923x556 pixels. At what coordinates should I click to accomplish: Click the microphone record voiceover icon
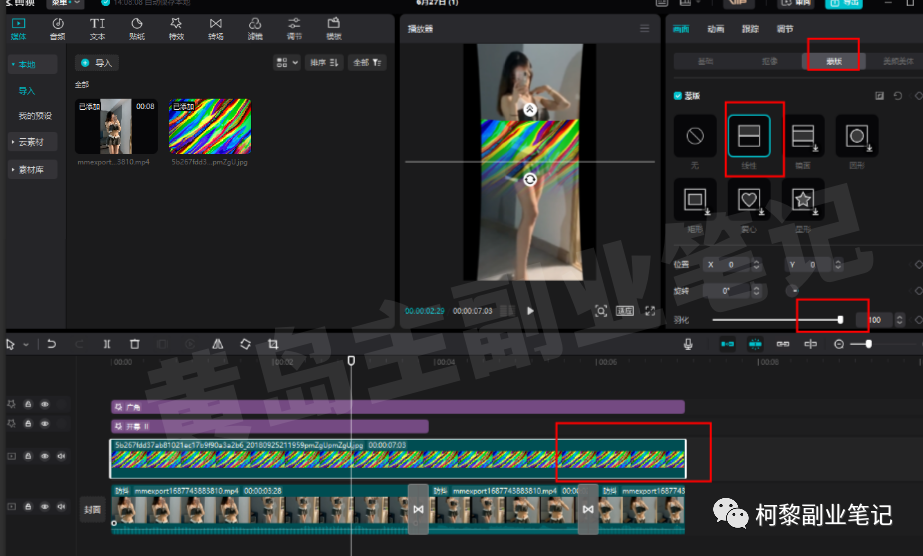(688, 344)
